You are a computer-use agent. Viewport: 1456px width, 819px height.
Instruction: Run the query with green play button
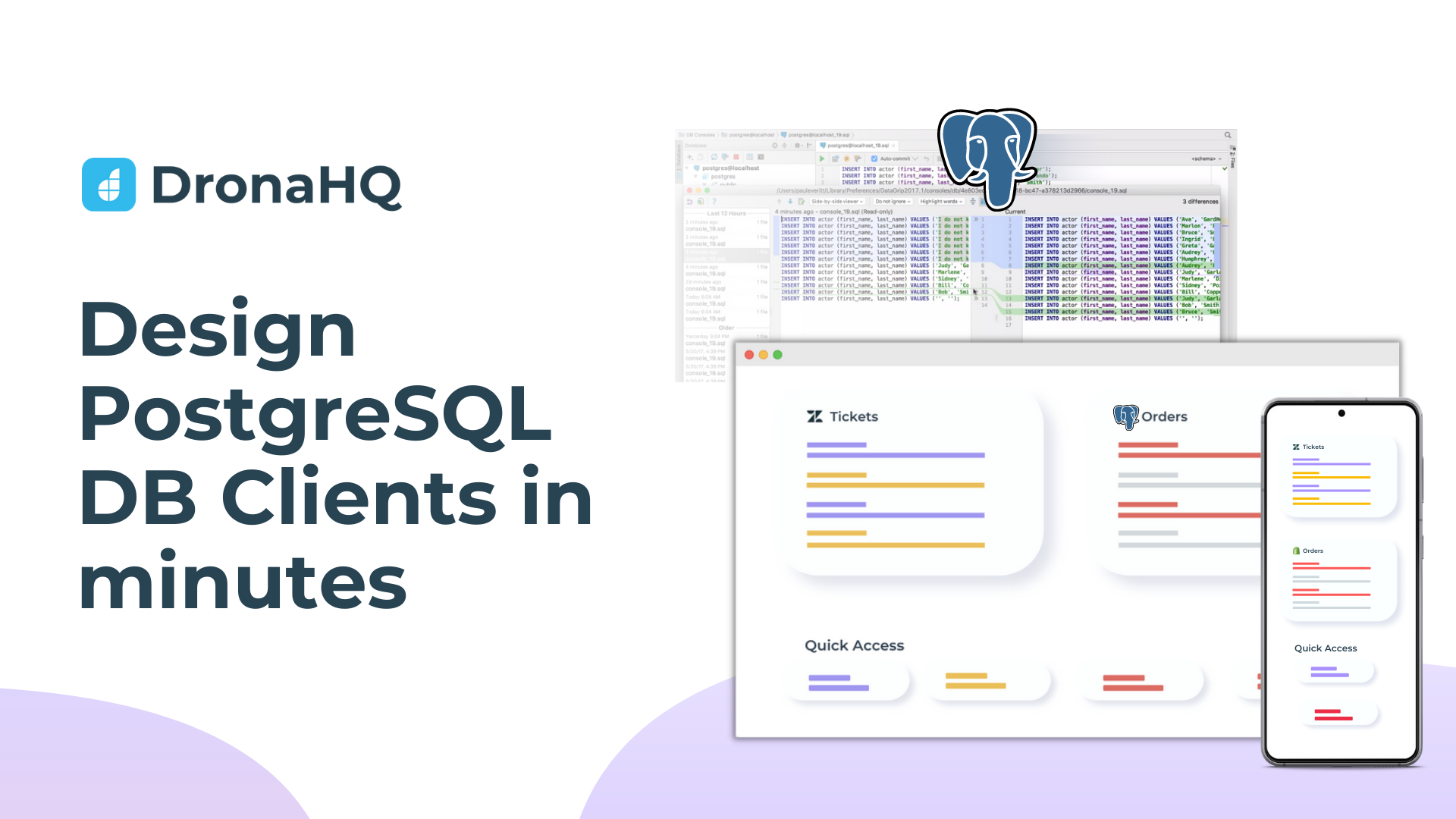pos(822,158)
